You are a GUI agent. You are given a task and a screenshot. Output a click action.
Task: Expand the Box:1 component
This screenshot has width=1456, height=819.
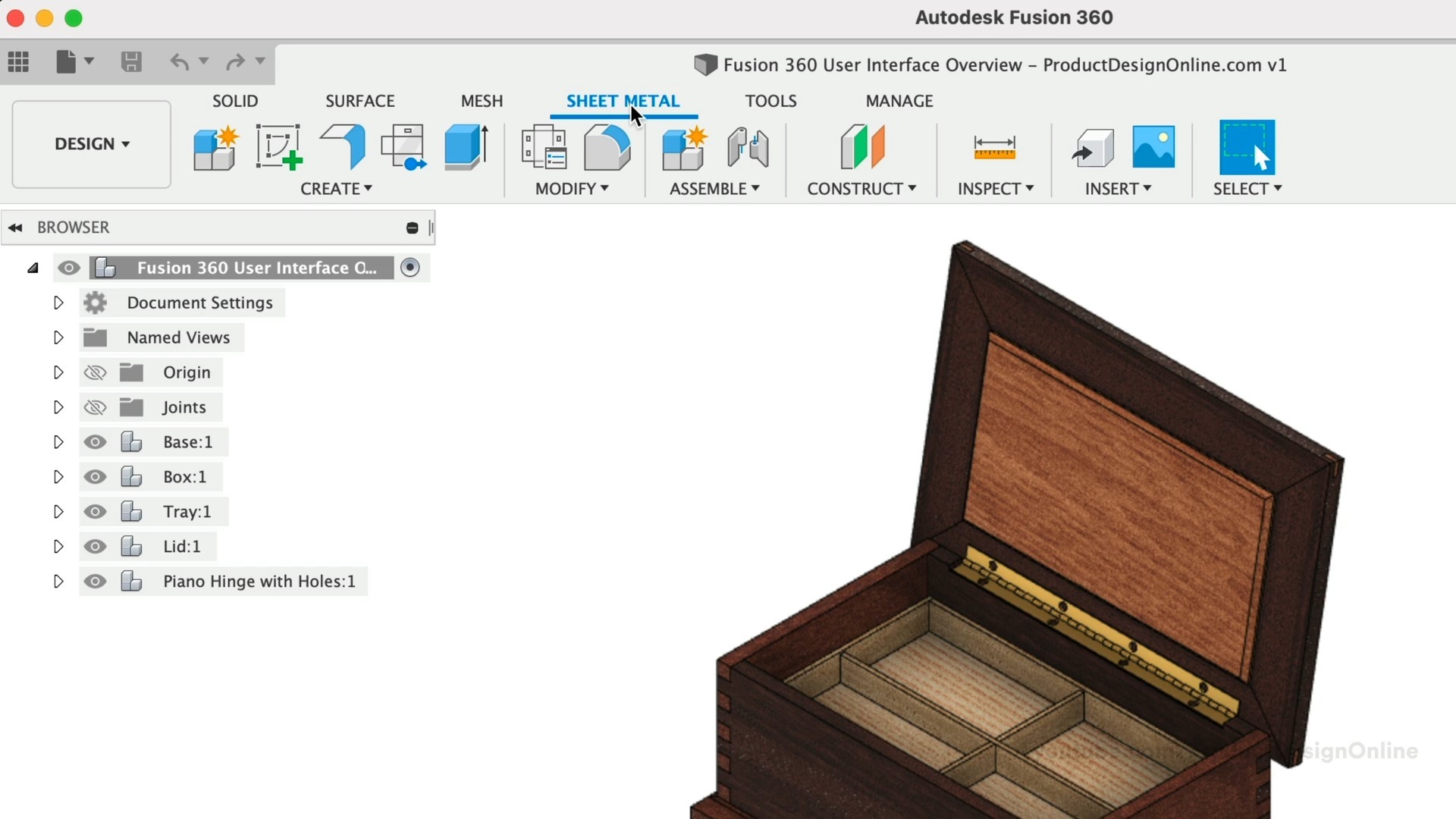coord(58,477)
